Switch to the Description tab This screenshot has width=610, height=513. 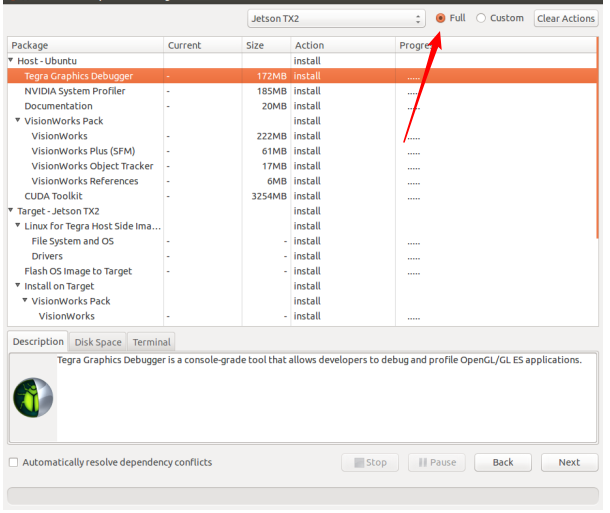(38, 341)
